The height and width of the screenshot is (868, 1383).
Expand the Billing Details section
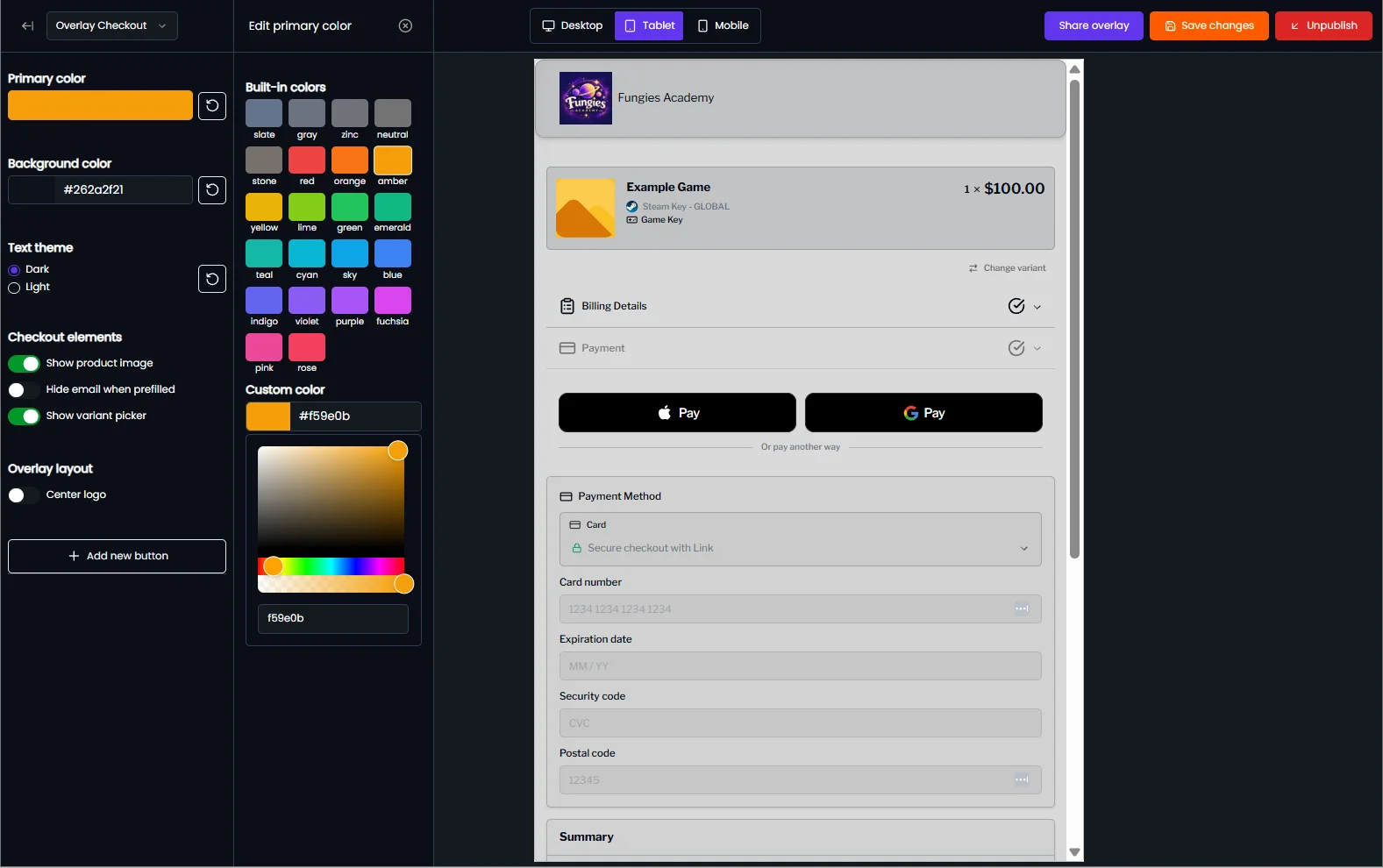click(1037, 307)
